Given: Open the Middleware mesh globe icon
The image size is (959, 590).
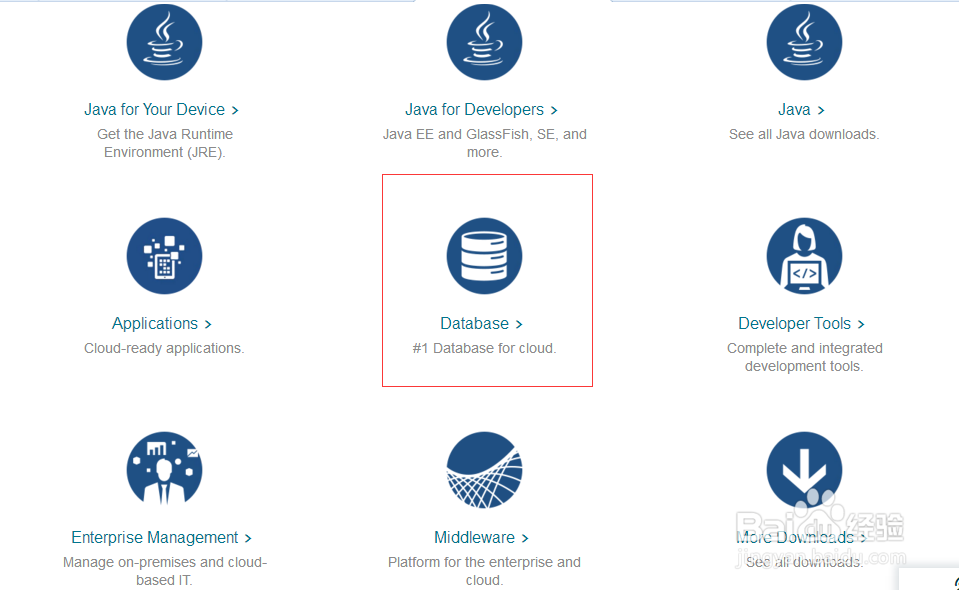Looking at the screenshot, I should [x=484, y=470].
